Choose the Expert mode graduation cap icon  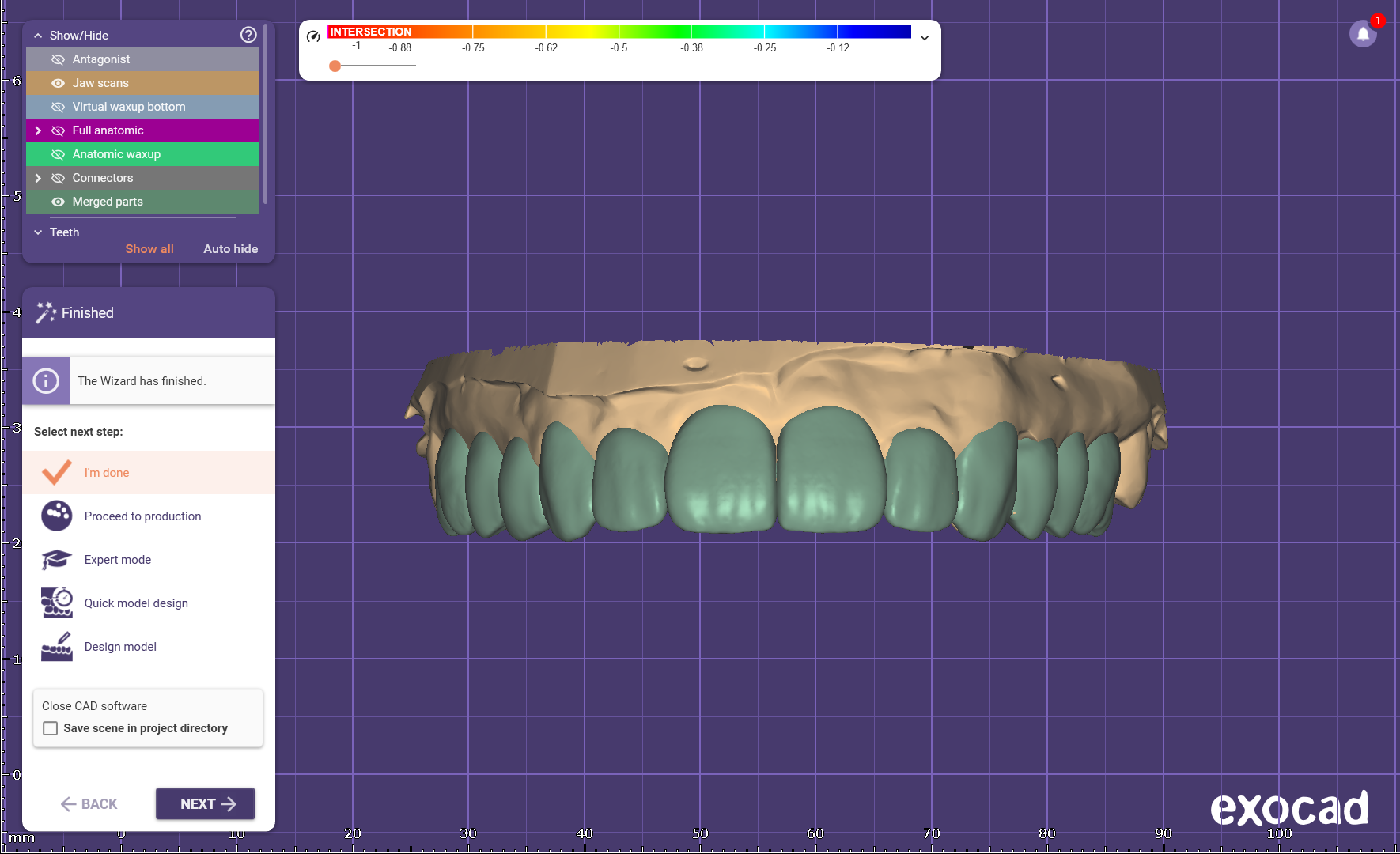tap(57, 560)
